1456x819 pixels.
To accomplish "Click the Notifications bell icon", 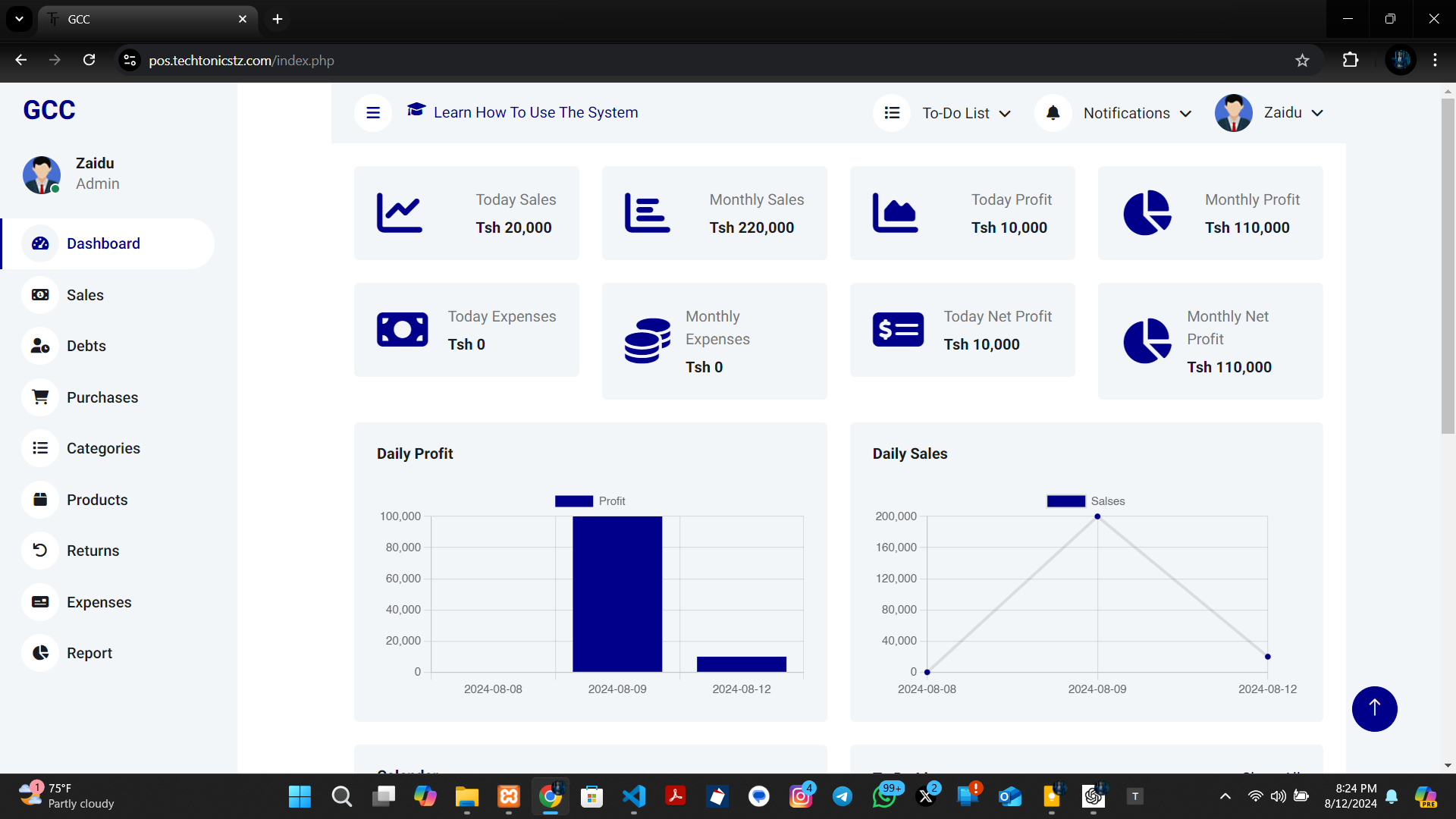I will (x=1053, y=113).
